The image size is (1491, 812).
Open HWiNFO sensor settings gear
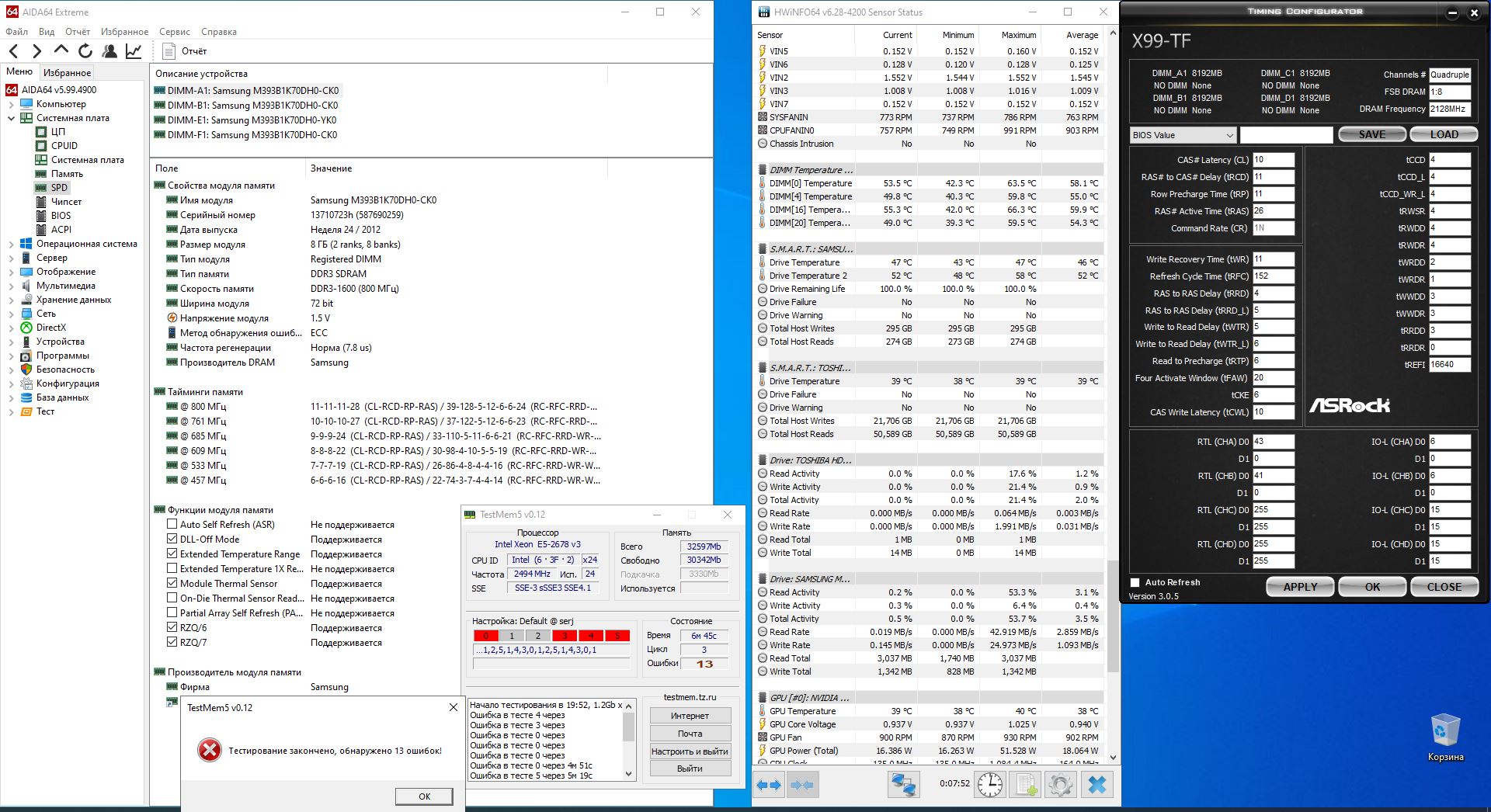point(1060,785)
